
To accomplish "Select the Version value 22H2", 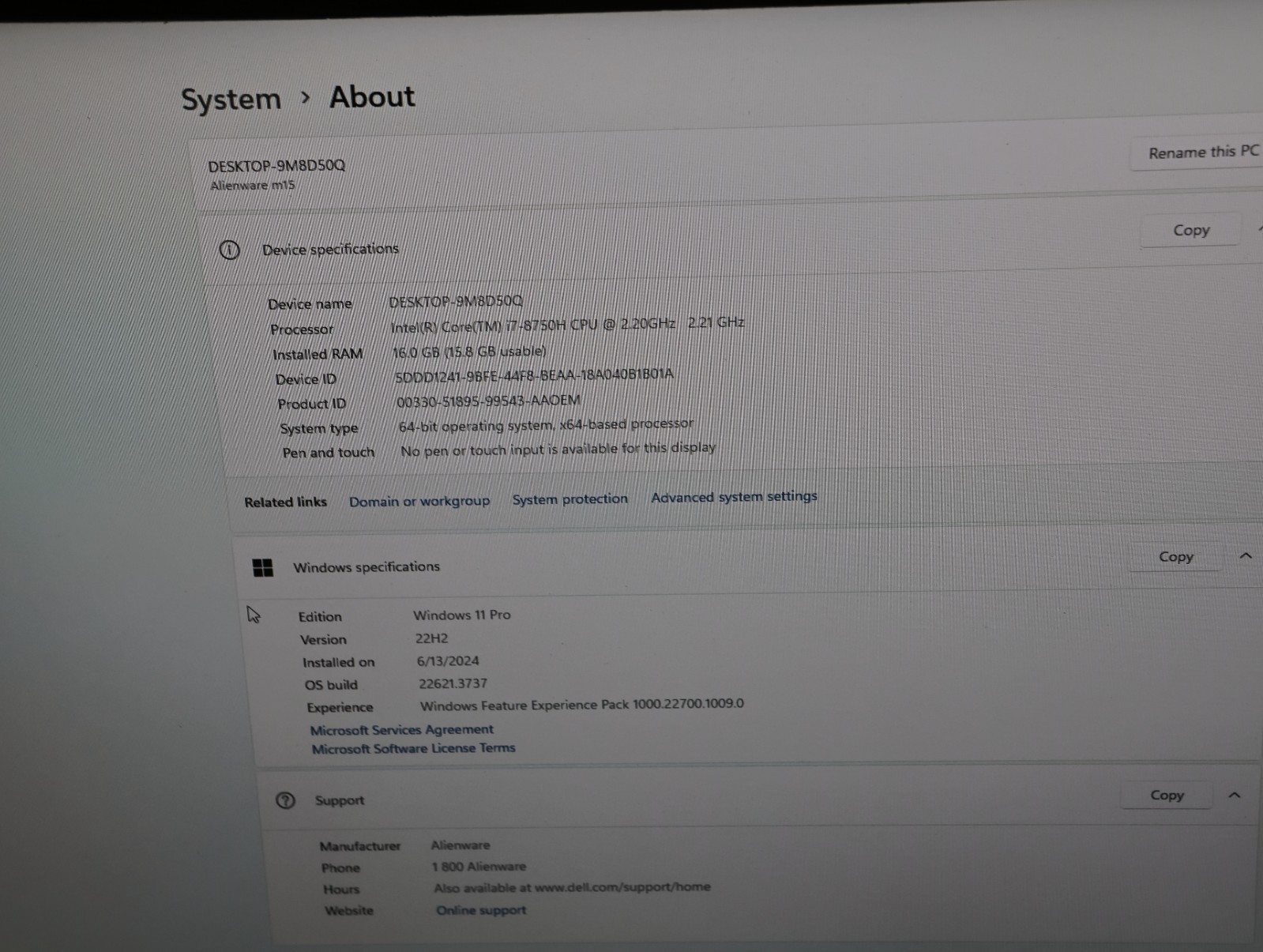I will (x=431, y=638).
